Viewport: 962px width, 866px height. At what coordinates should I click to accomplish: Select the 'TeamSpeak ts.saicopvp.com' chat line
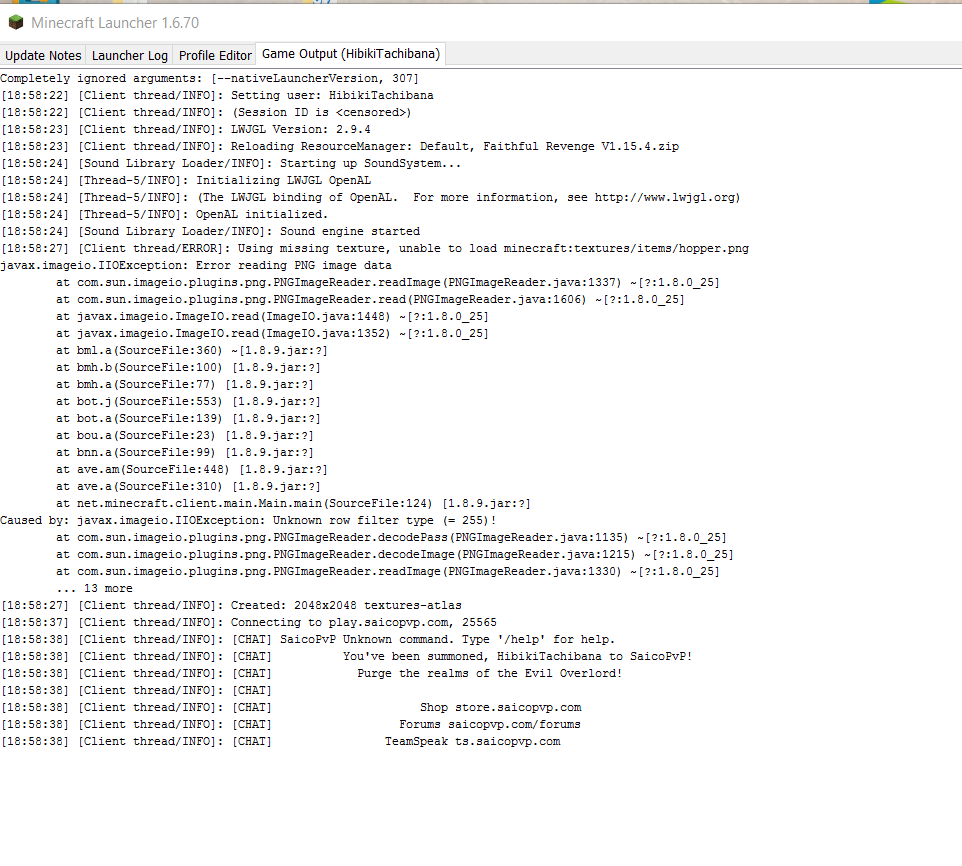(x=280, y=741)
